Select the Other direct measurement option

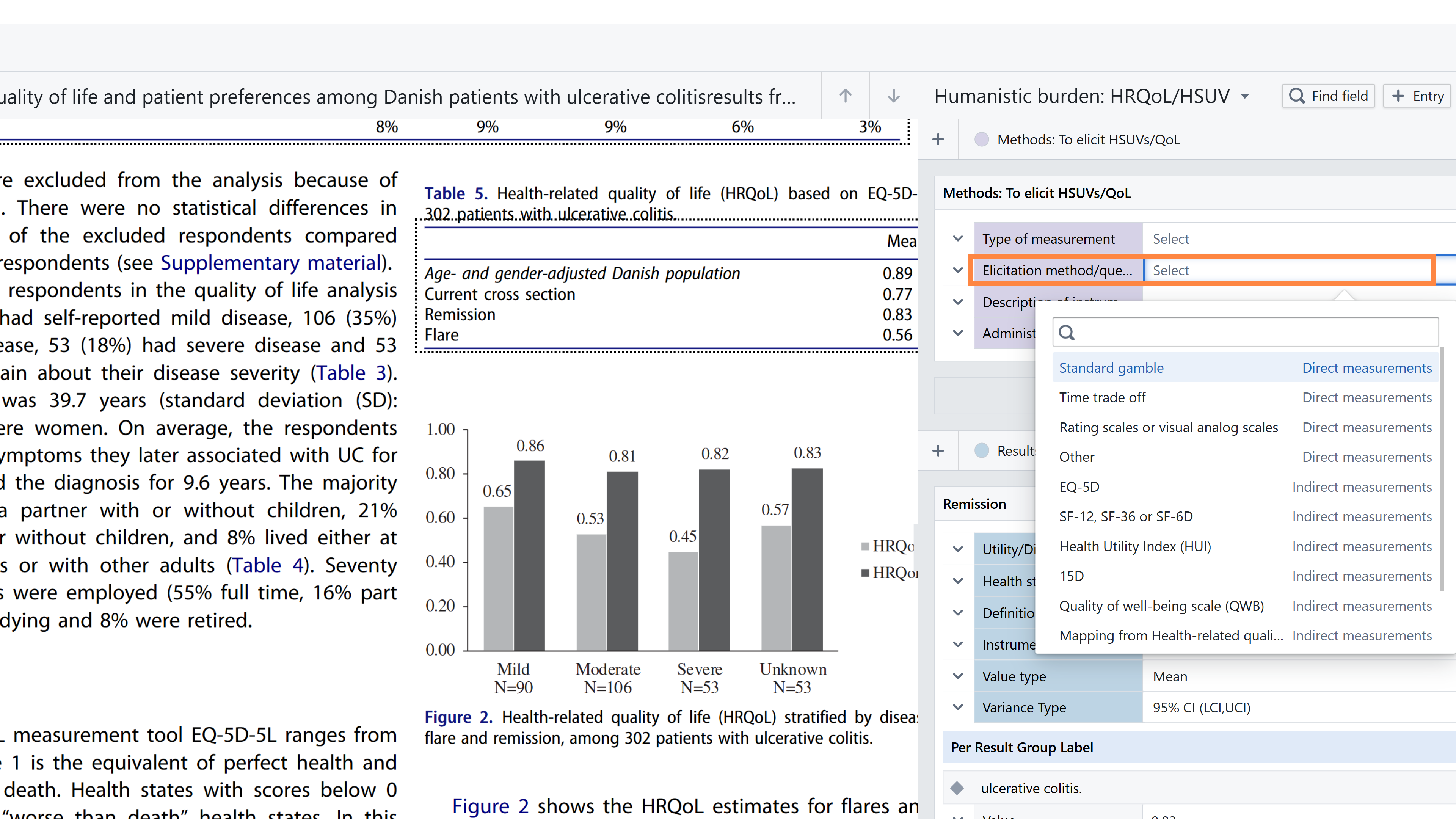point(1245,457)
